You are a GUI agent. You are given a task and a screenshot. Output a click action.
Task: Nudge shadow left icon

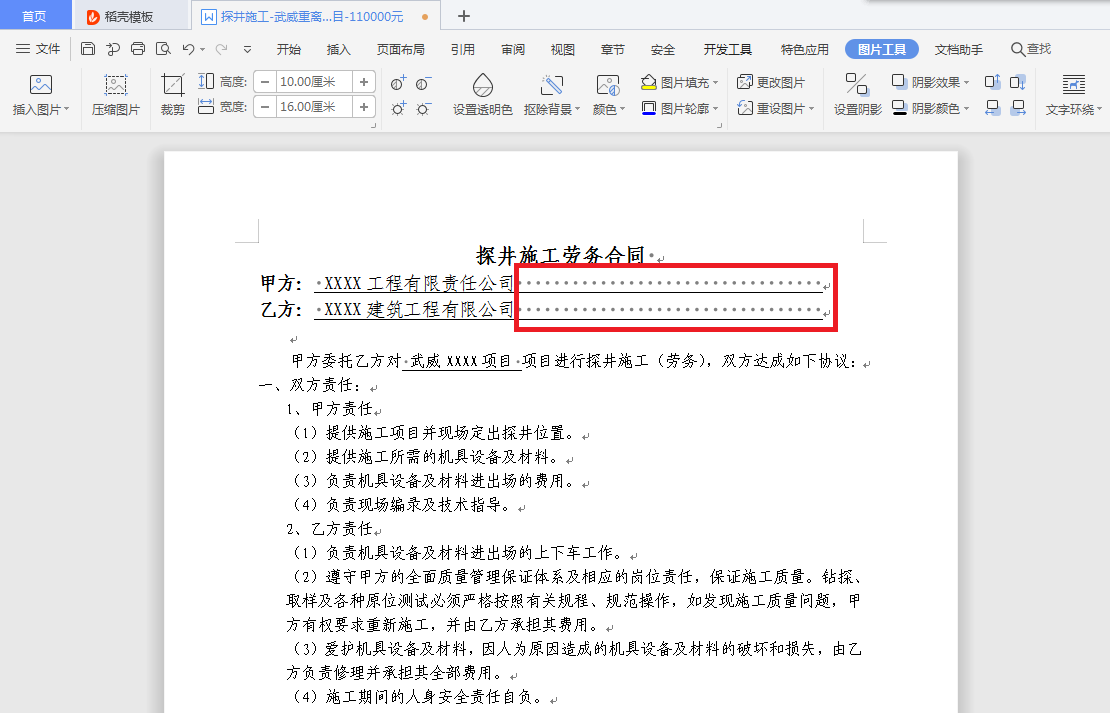coord(992,108)
